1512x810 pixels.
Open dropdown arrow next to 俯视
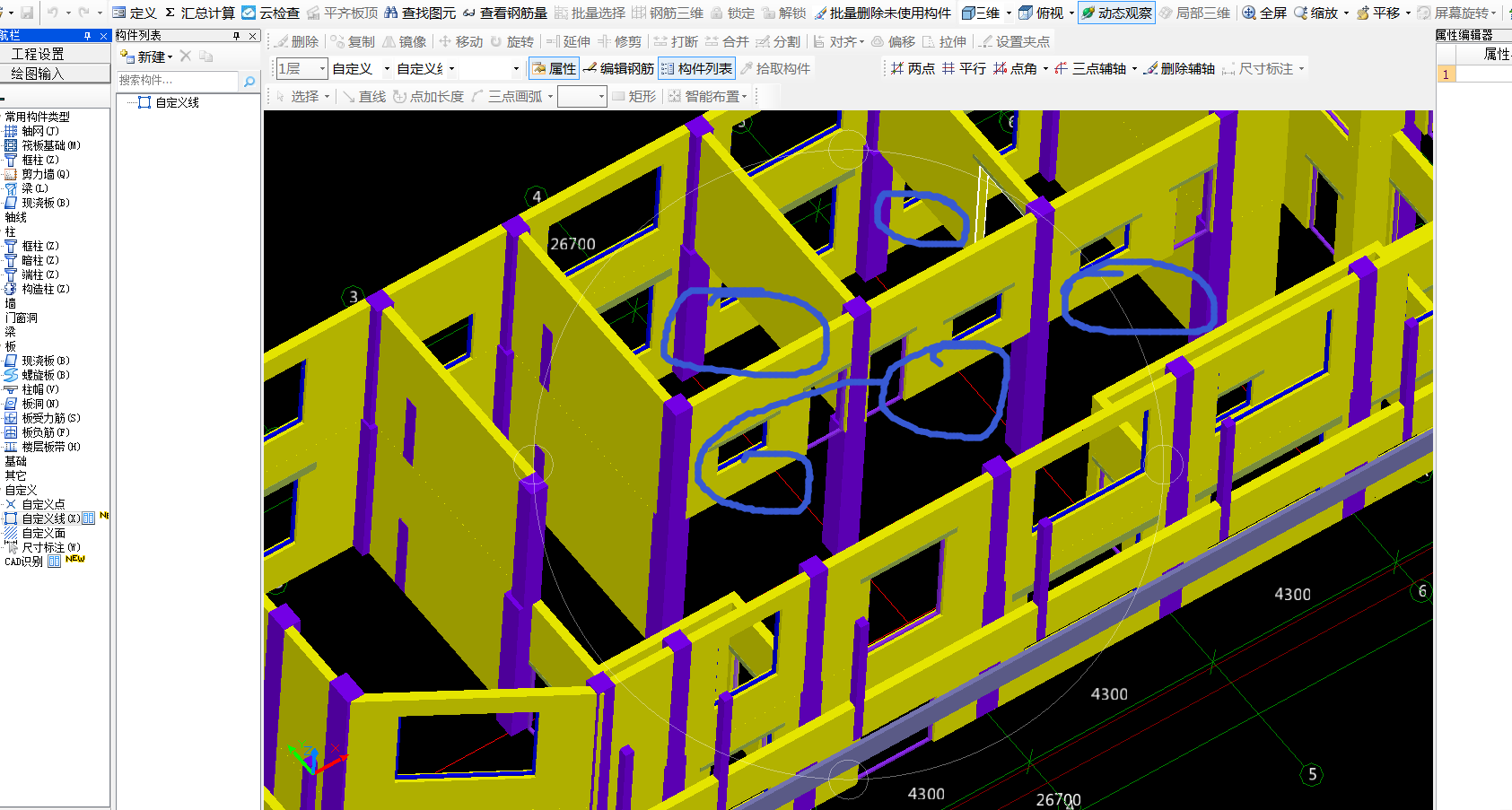click(x=1071, y=13)
